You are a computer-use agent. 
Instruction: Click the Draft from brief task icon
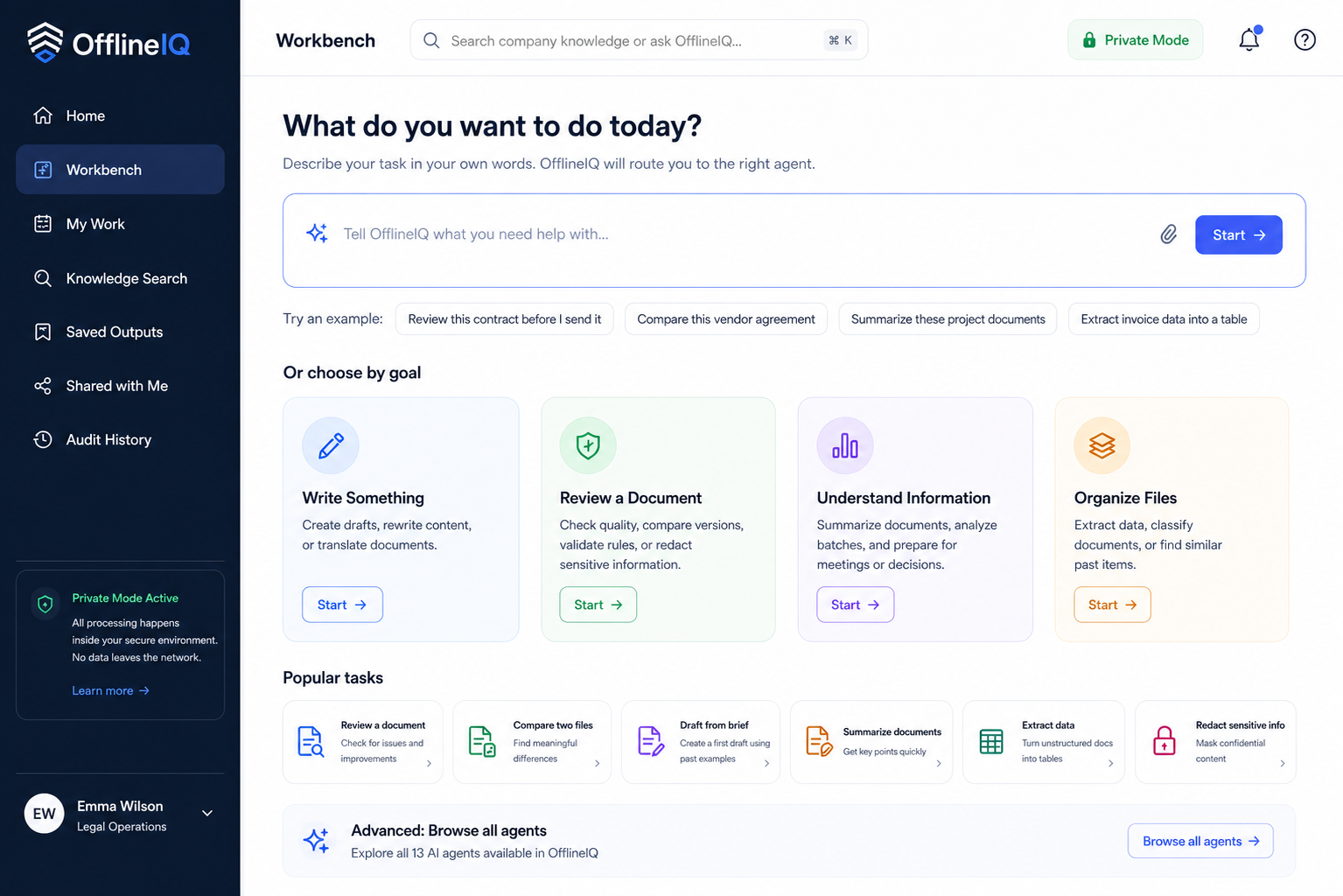[650, 741]
